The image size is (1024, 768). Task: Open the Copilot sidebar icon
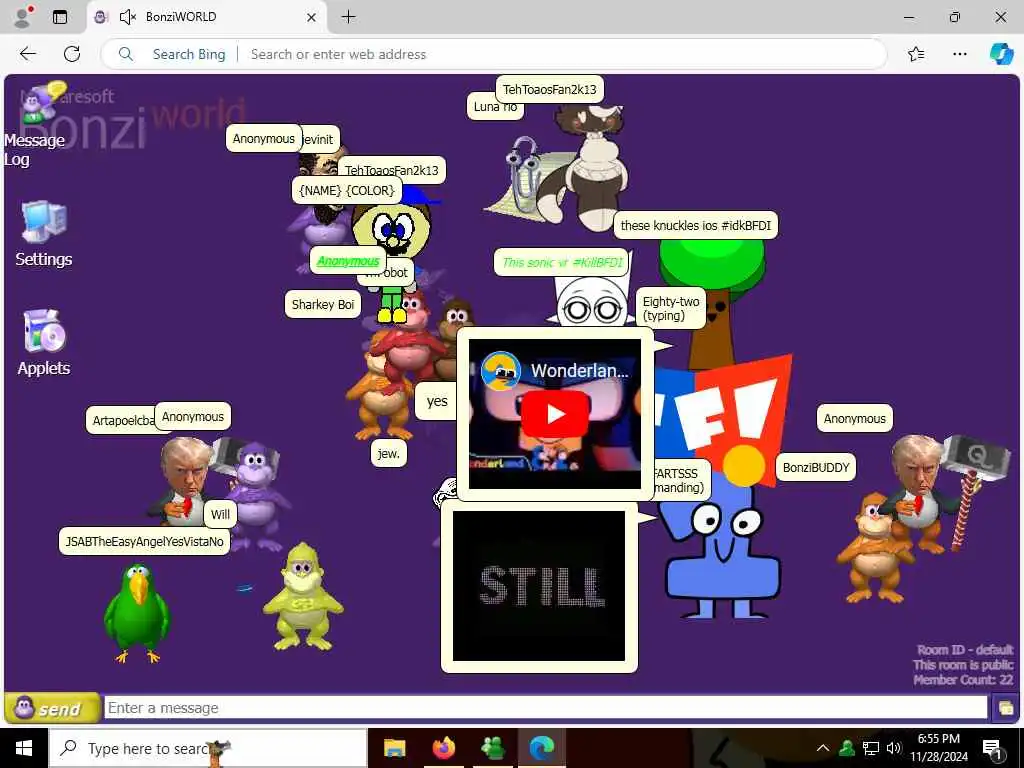(1001, 54)
